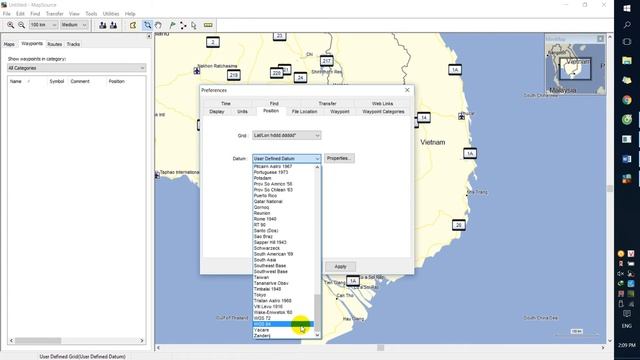Close the map overview inset
Image resolution: width=640 pixels, height=360 pixels.
click(600, 39)
